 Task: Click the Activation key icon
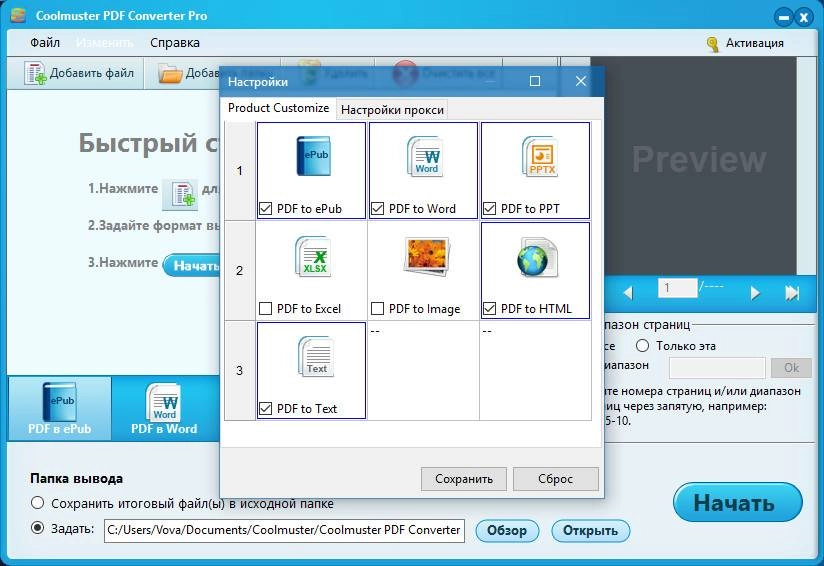tap(713, 44)
